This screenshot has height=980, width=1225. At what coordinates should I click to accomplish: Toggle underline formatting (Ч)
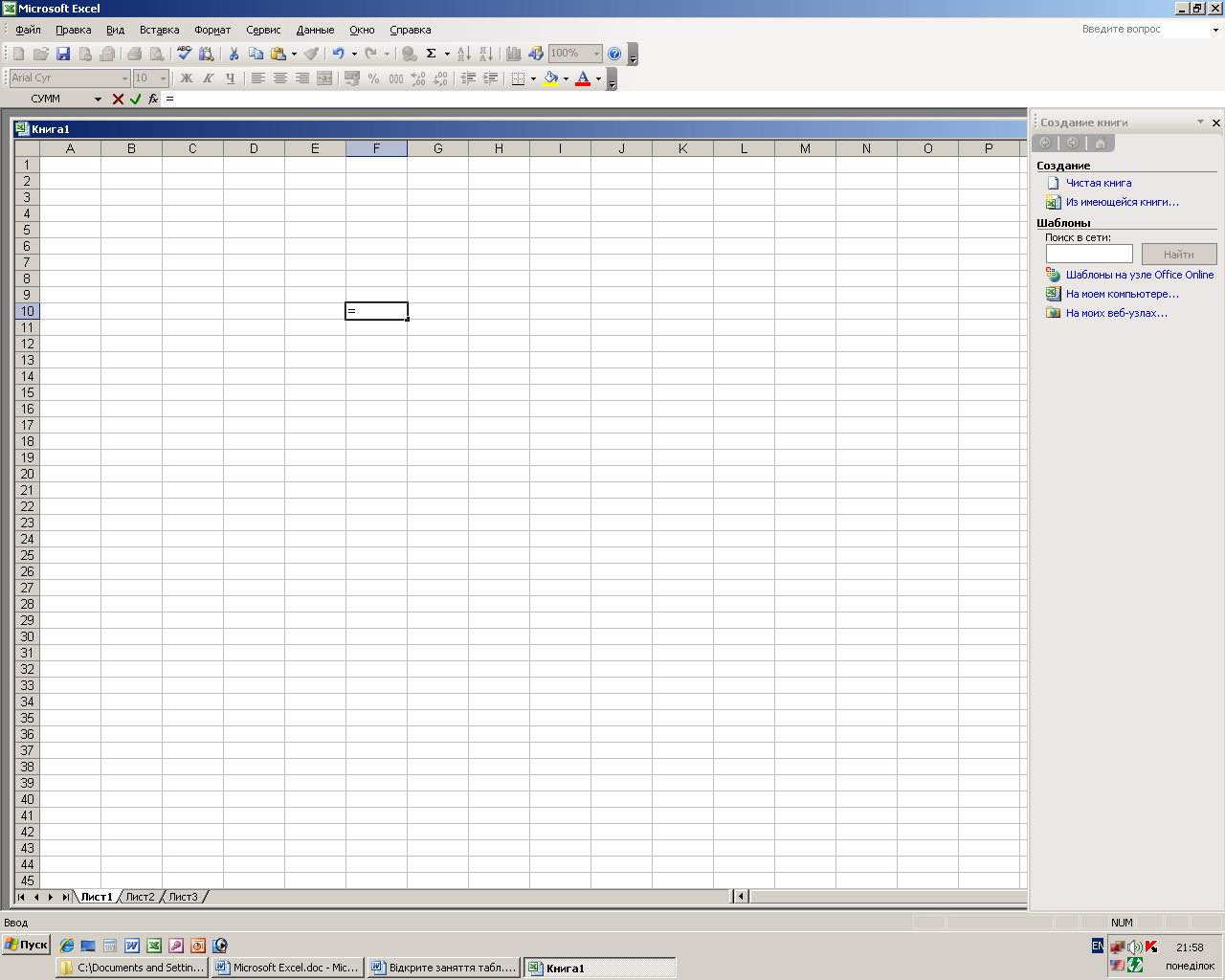230,78
